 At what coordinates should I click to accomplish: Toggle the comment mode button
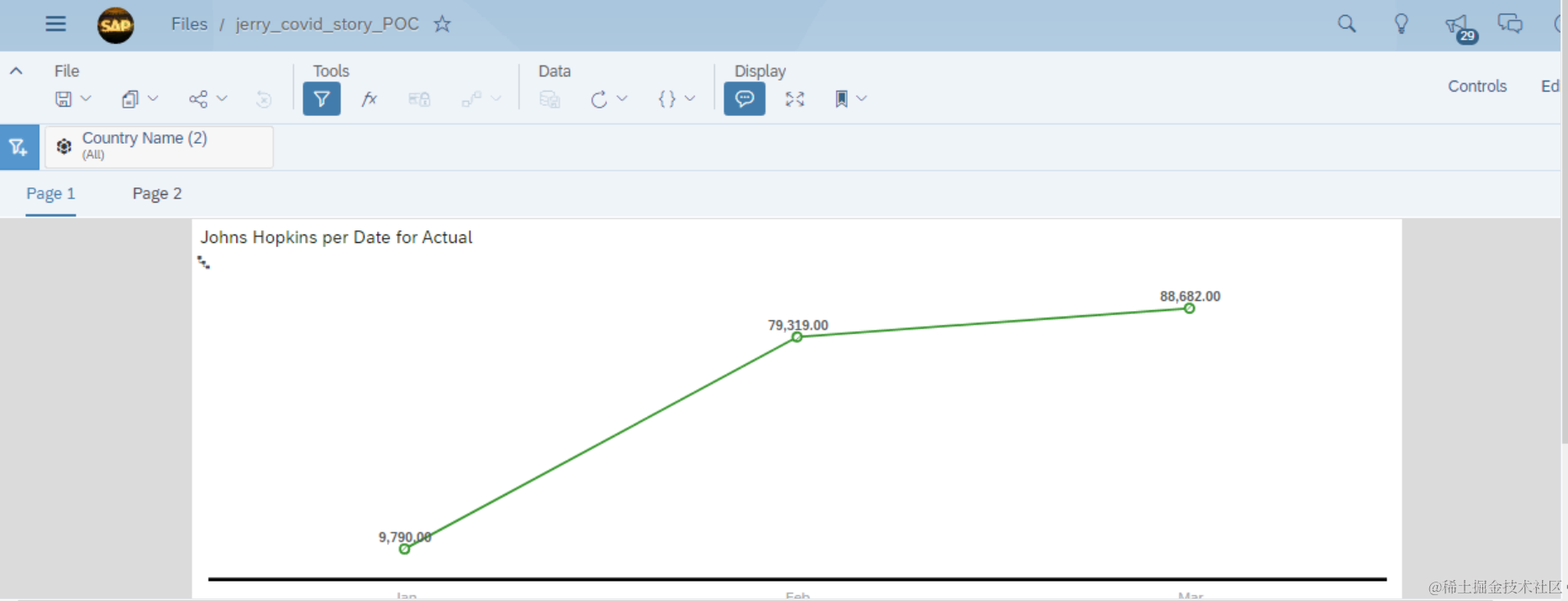point(745,99)
